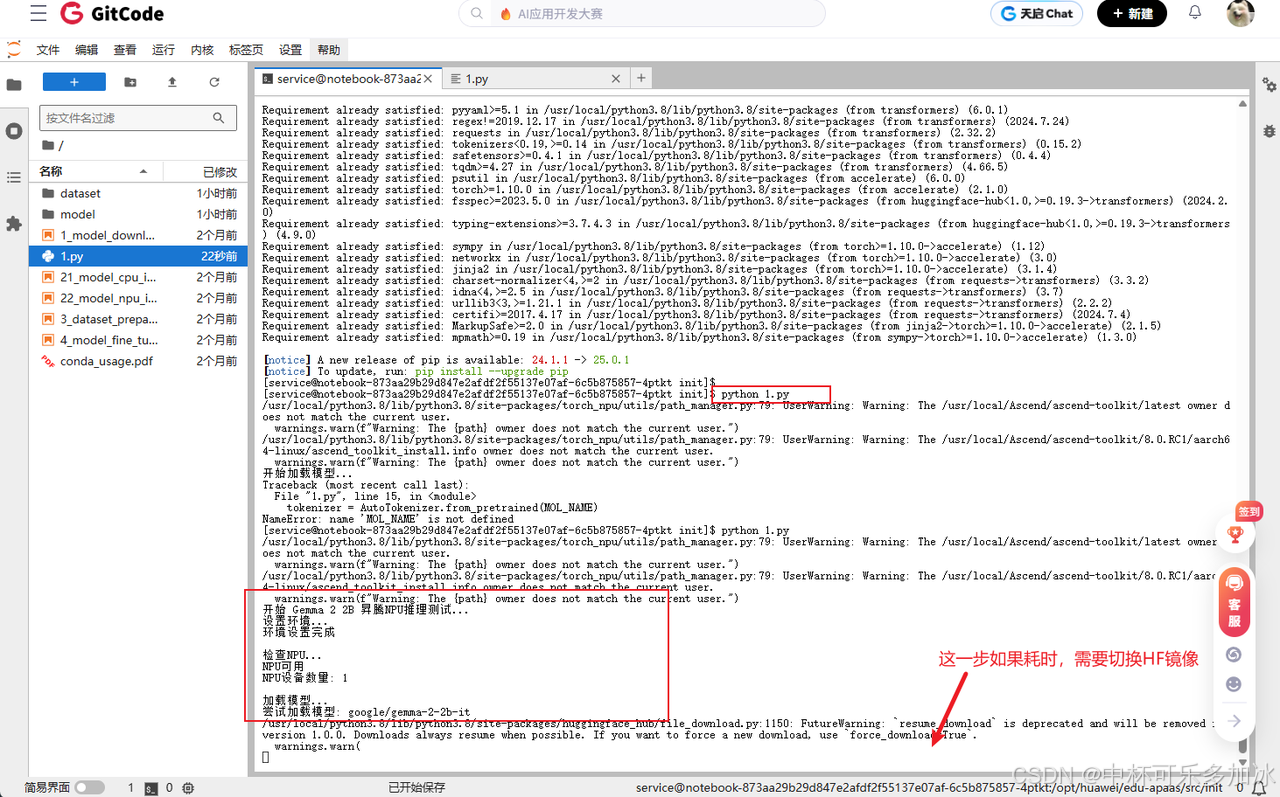Click the terminal count icon in status bar
Viewport: 1280px width, 797px height.
tap(152, 788)
